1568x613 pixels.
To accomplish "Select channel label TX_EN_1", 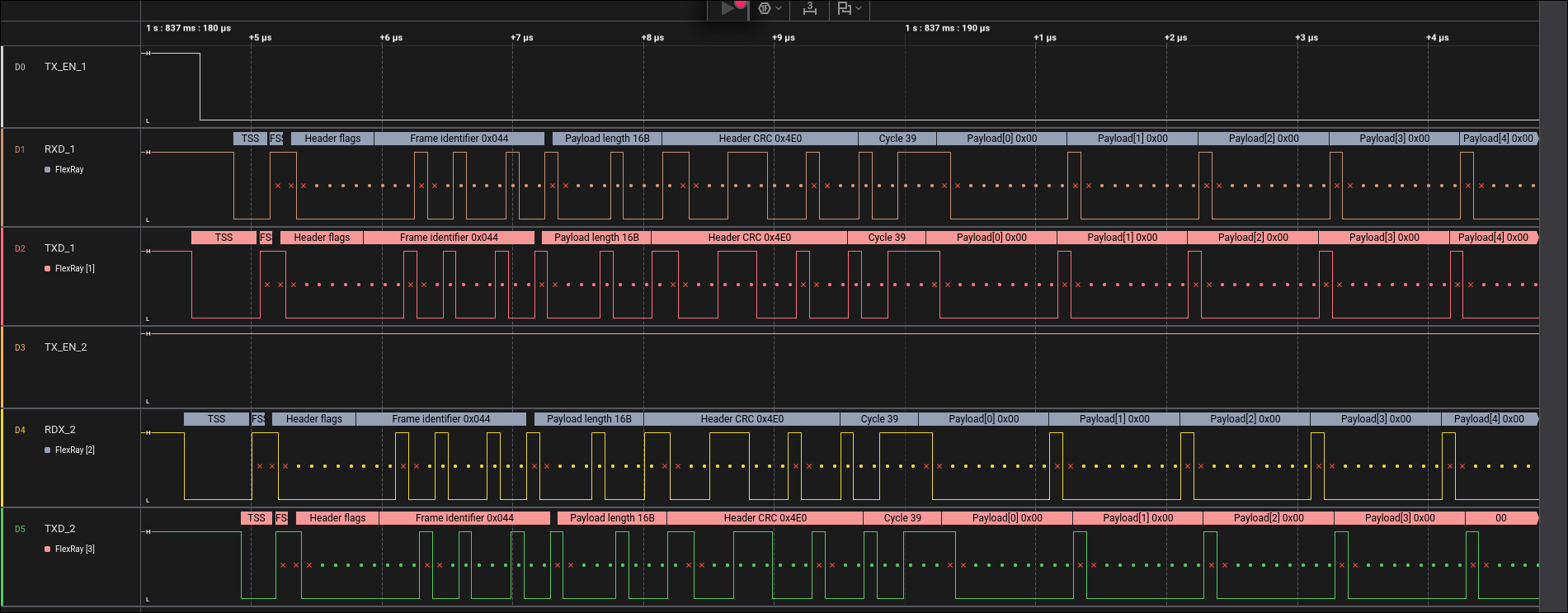I will pos(65,67).
